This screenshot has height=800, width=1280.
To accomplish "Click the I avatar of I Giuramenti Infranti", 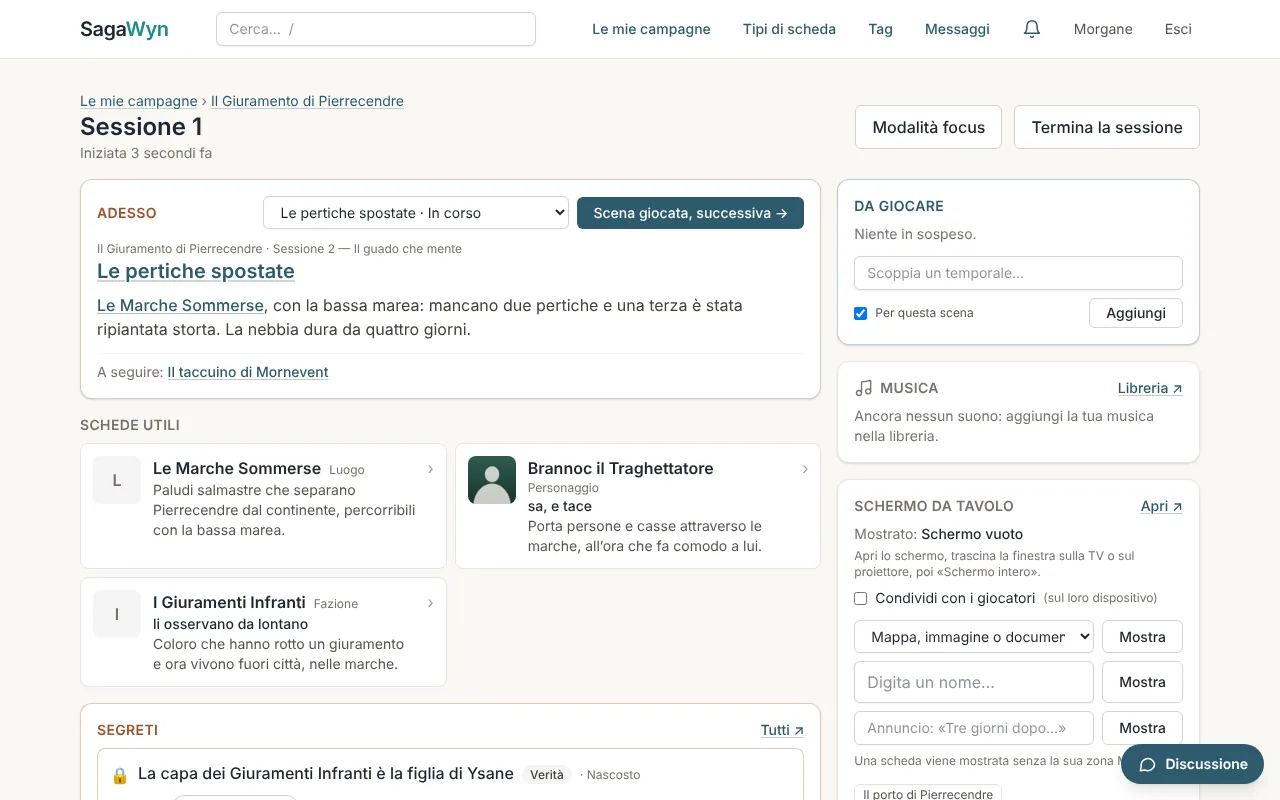I will pyautogui.click(x=117, y=614).
